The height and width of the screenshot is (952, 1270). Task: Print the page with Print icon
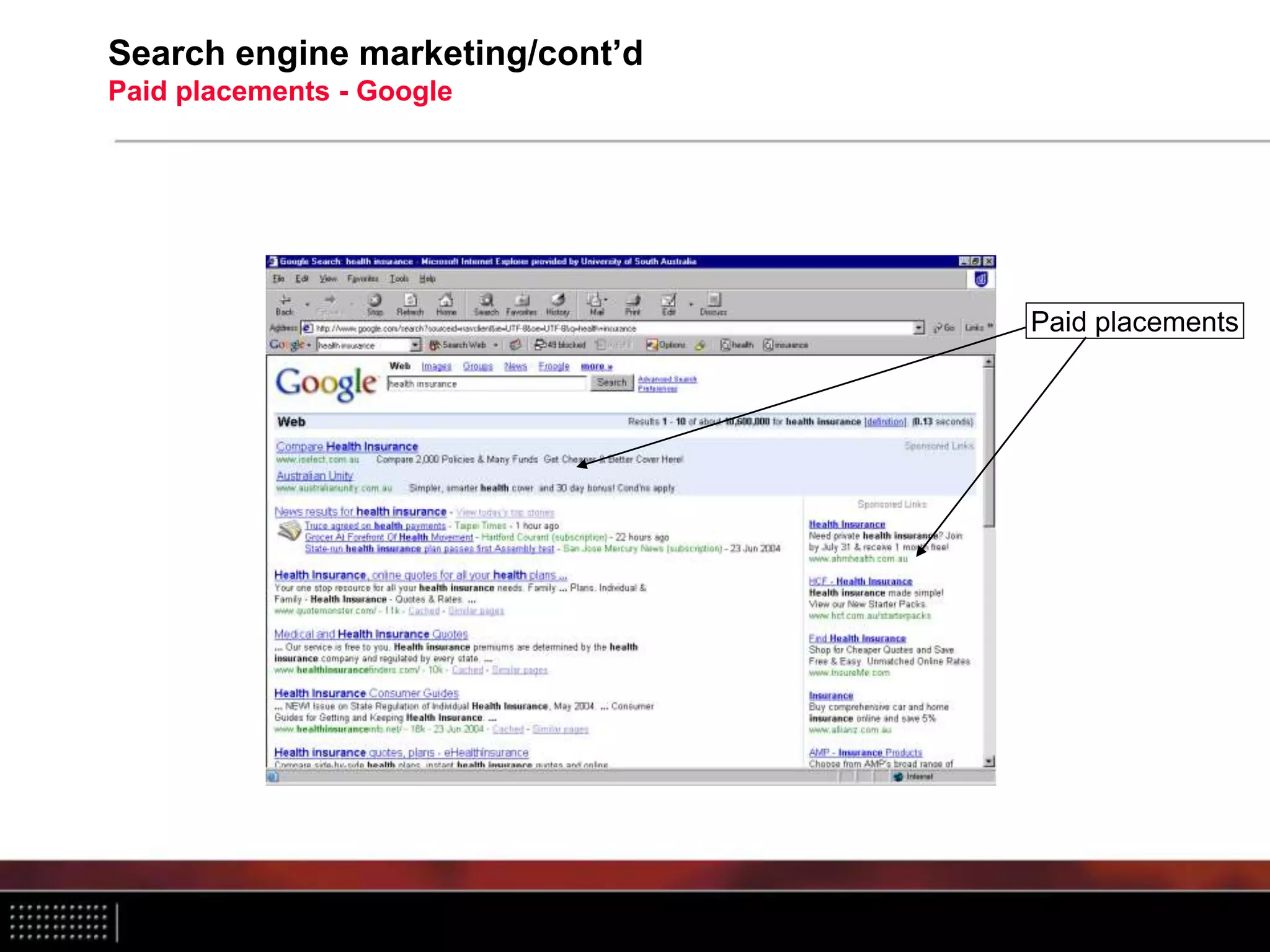coord(633,304)
